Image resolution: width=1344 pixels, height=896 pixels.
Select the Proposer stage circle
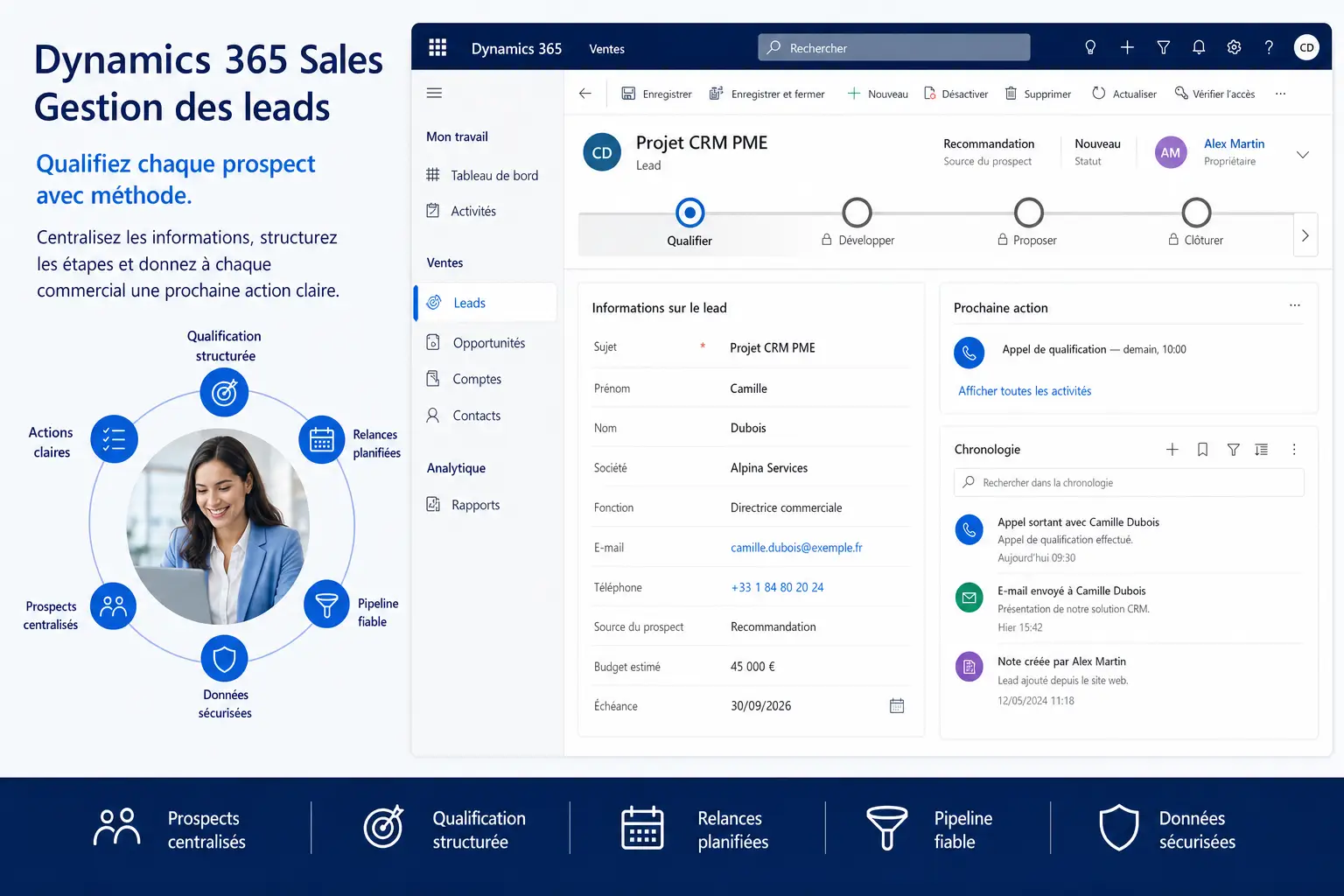[x=1028, y=212]
